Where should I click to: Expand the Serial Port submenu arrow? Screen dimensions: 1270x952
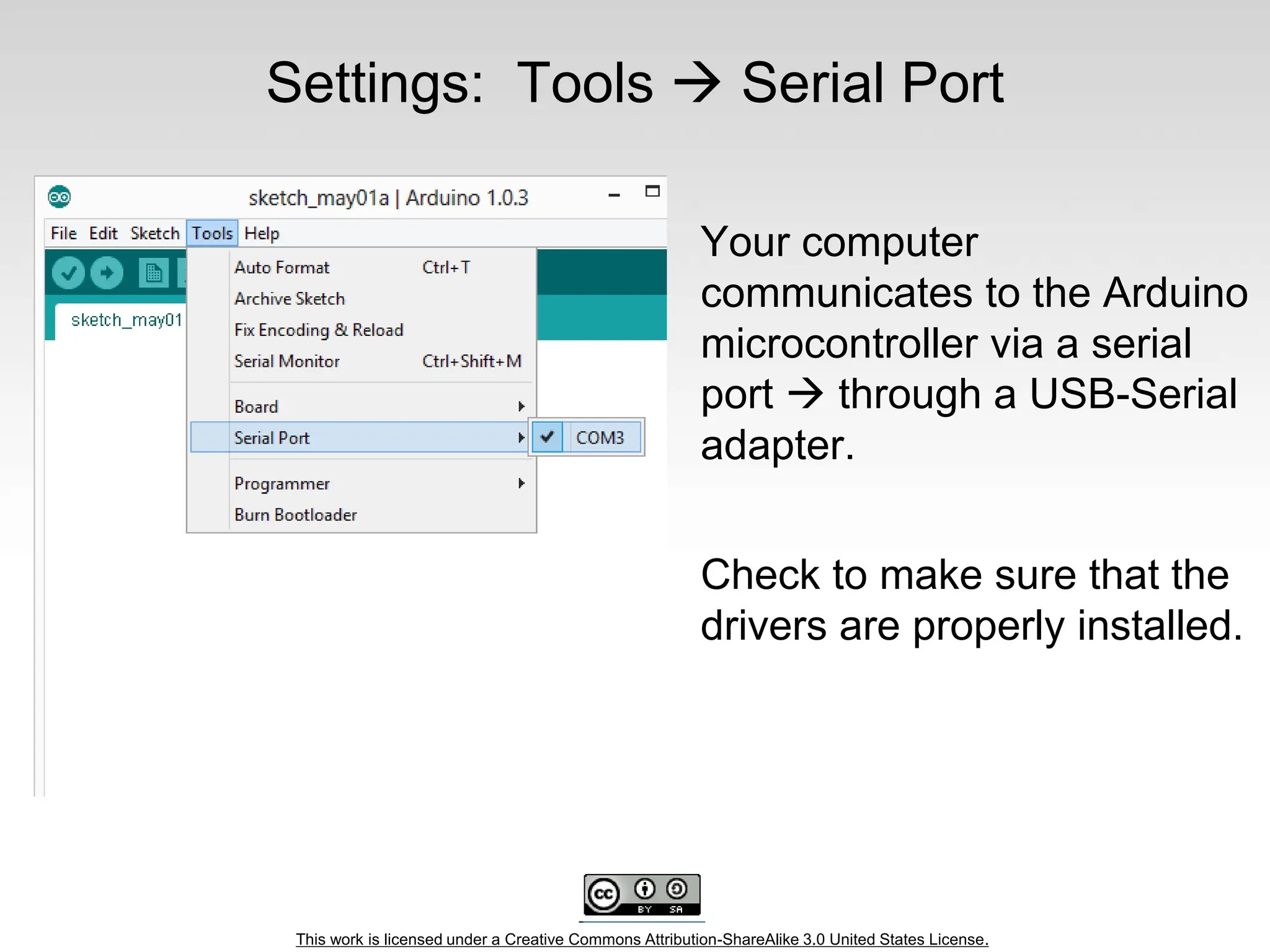[521, 438]
